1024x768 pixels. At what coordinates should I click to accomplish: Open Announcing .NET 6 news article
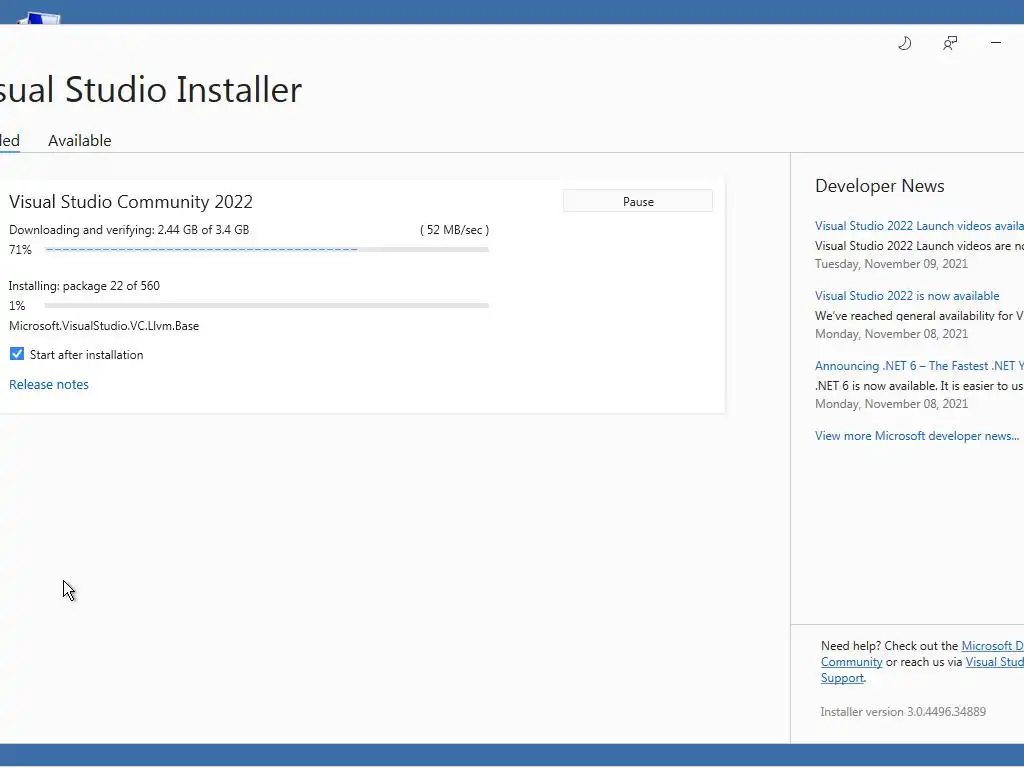919,366
